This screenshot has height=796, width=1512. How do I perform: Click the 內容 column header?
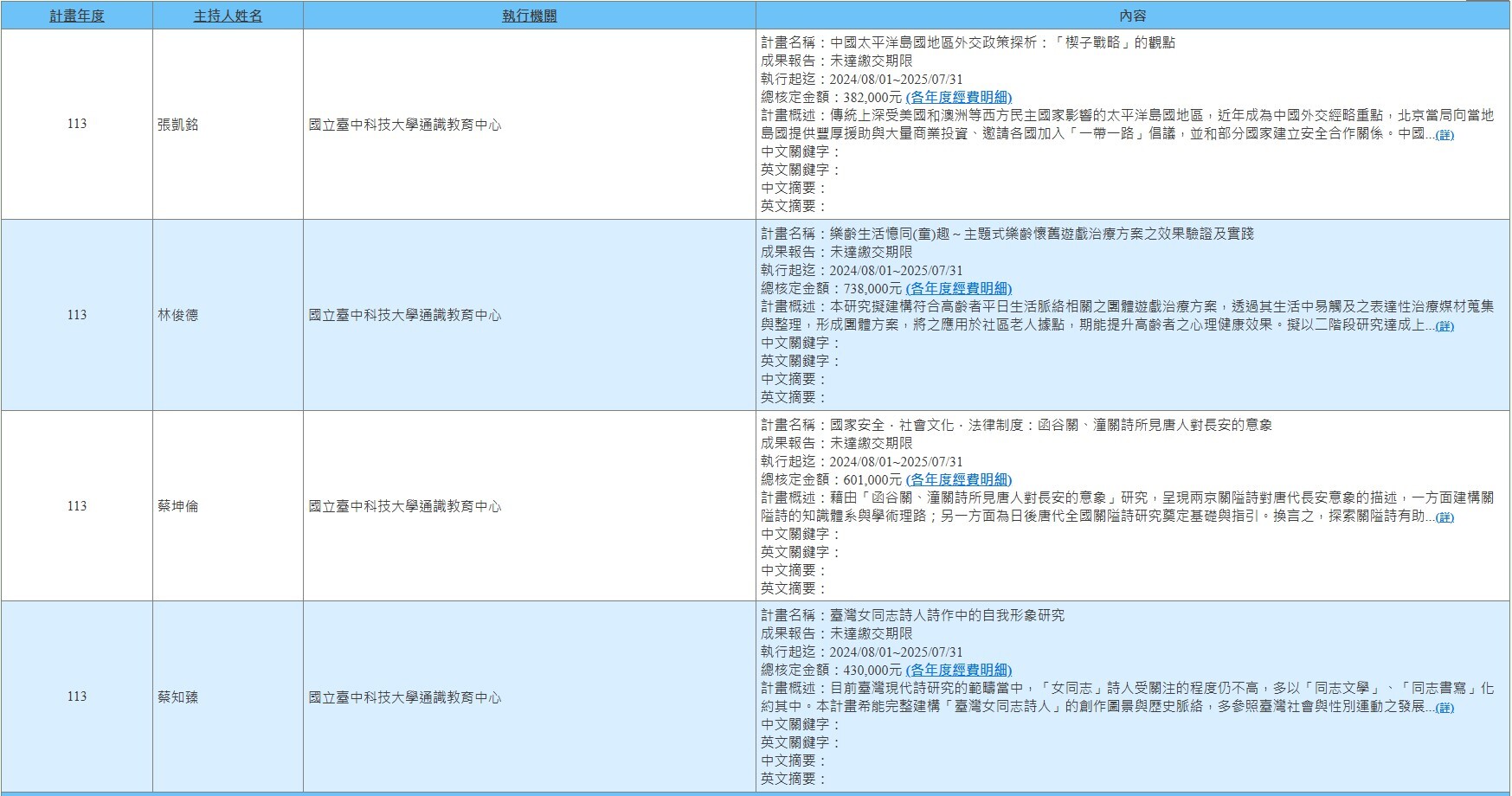tap(1132, 16)
